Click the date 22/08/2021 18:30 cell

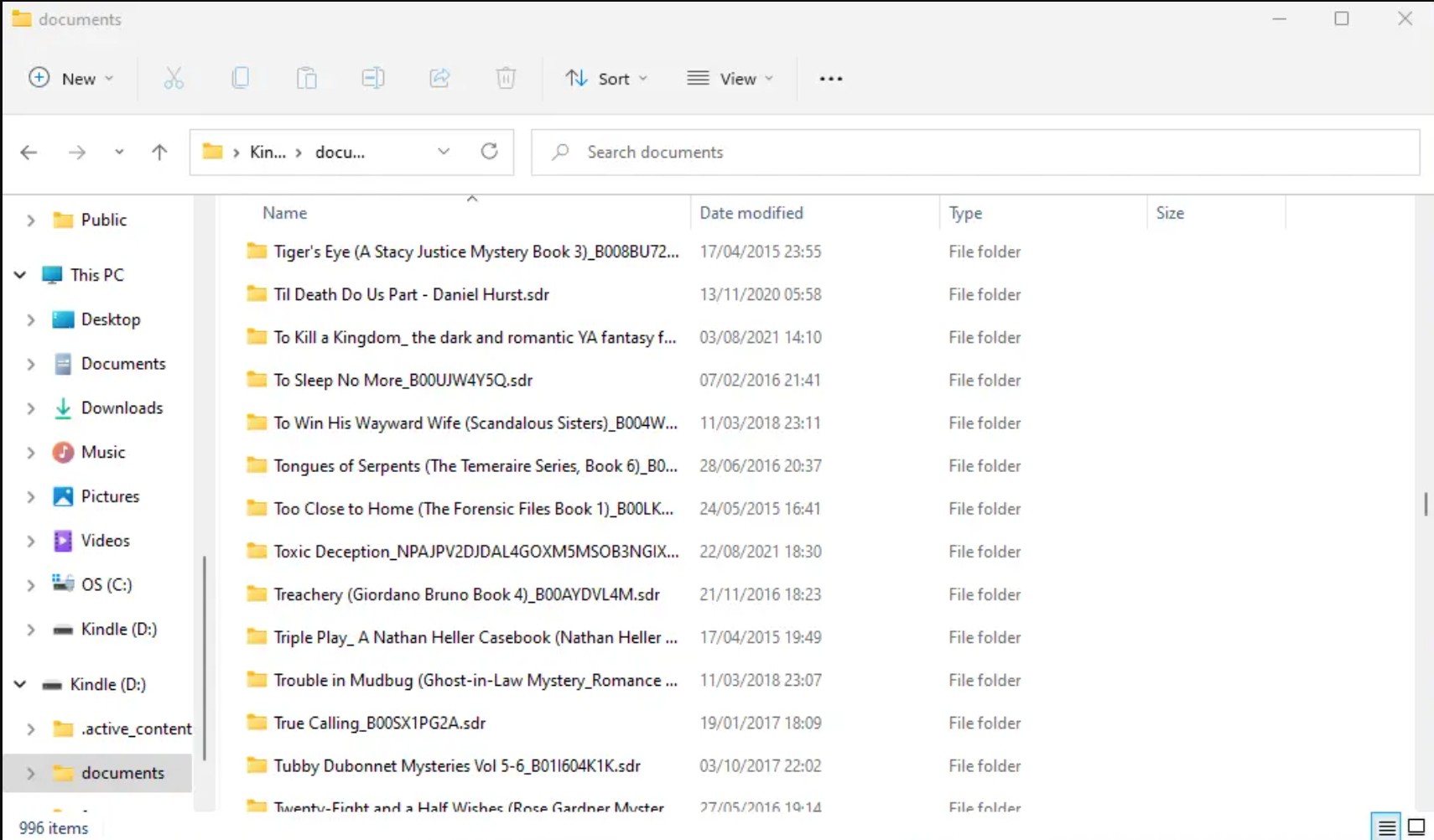pos(761,552)
